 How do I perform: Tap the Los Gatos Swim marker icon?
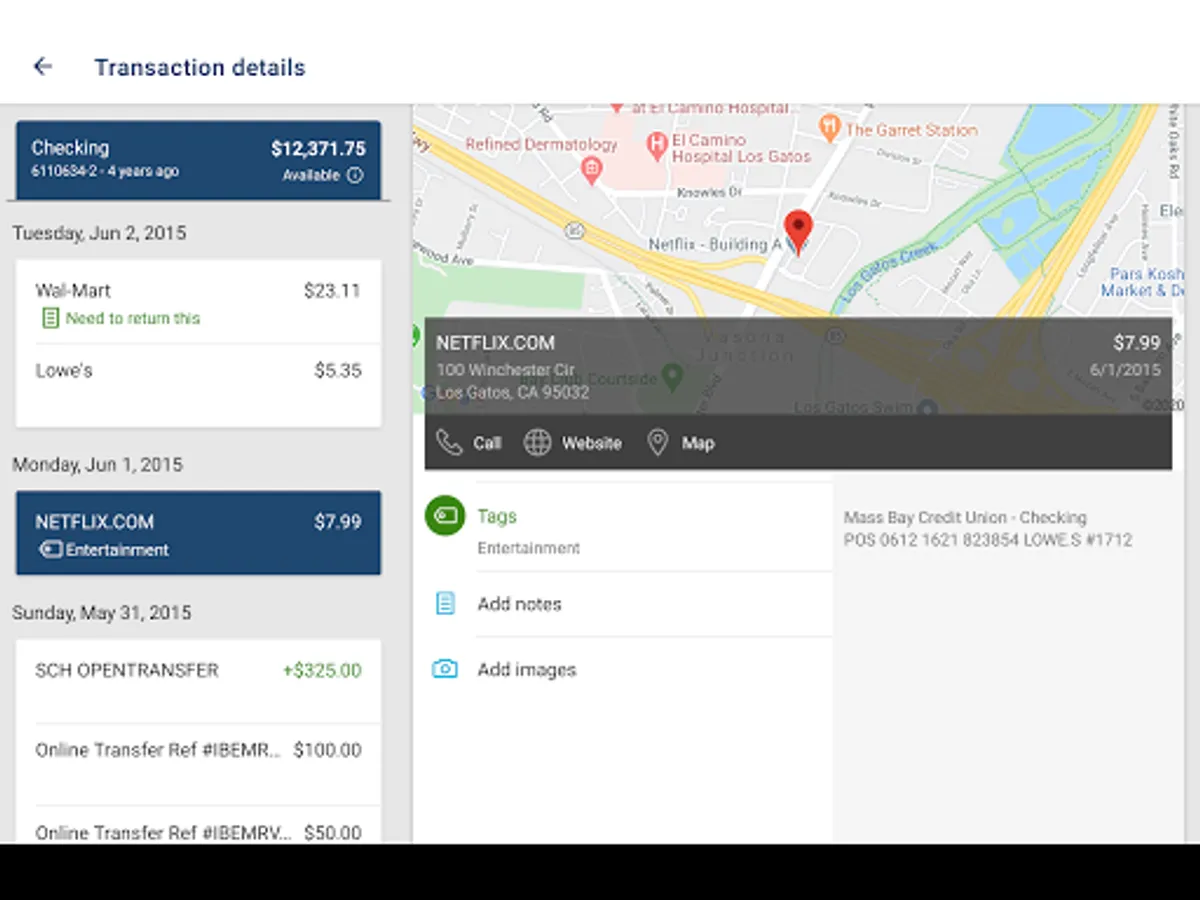pyautogui.click(x=927, y=407)
